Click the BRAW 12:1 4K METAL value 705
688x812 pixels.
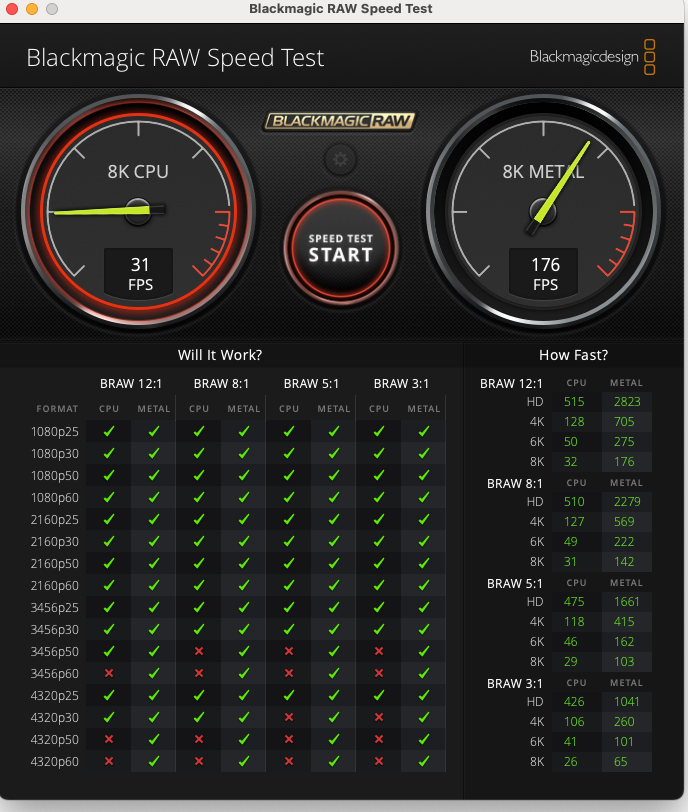pyautogui.click(x=624, y=422)
